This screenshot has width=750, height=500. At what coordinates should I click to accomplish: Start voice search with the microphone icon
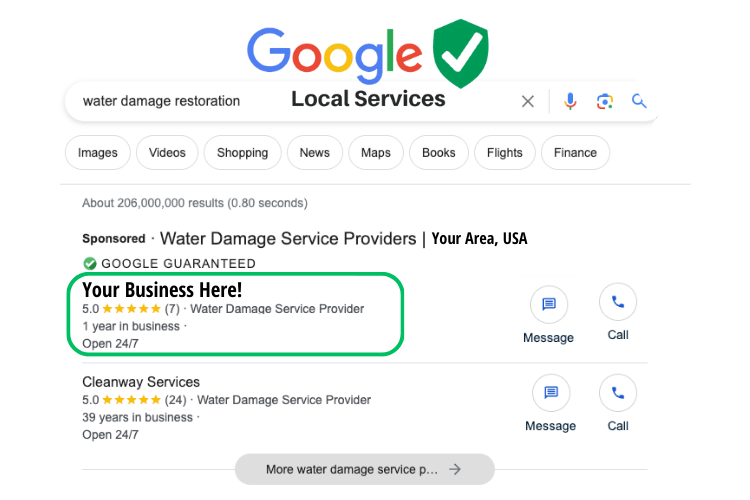570,101
